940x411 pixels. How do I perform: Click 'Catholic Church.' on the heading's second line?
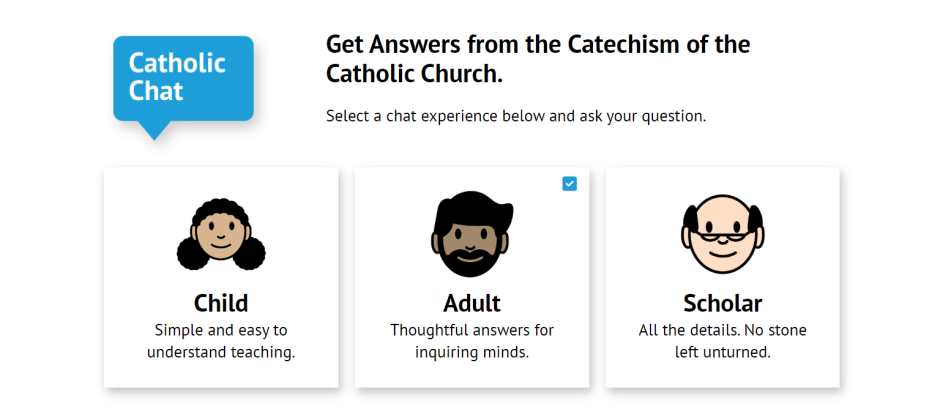coord(414,74)
